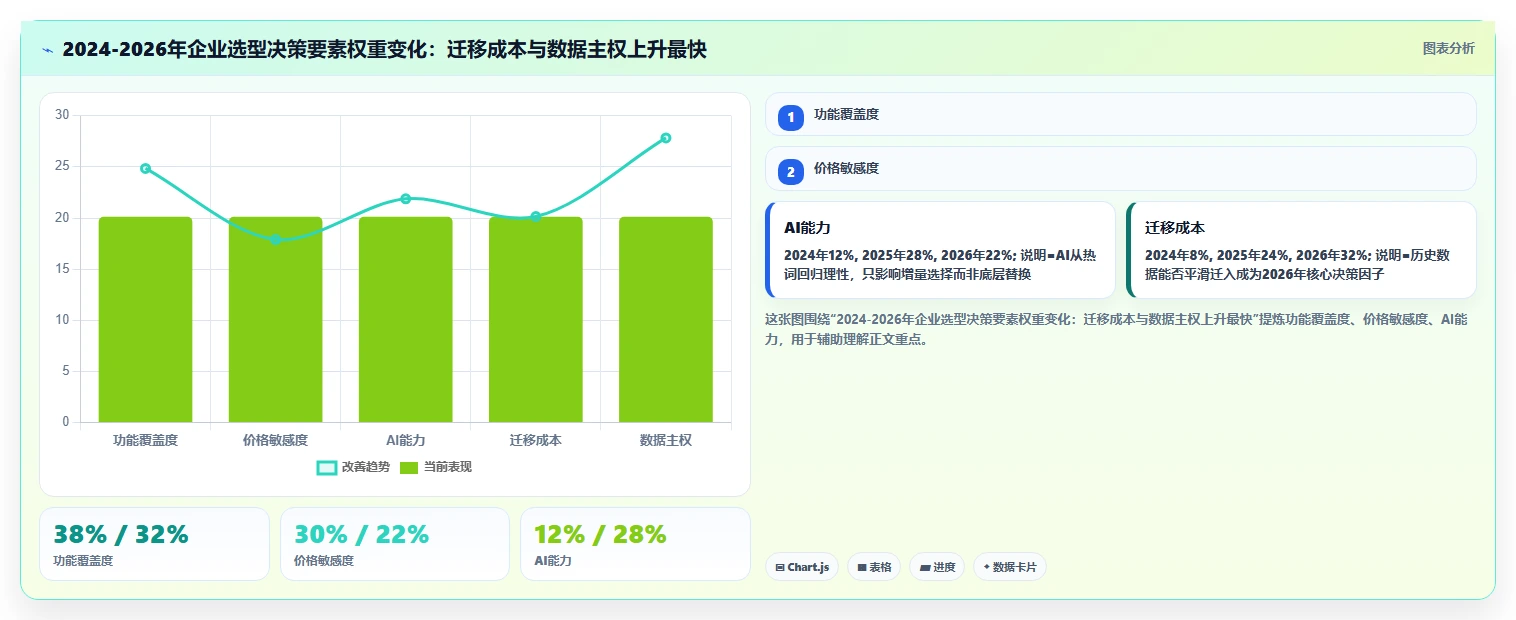Select the 功能覆盖度 bar in the chart
The image size is (1516, 620).
click(145, 319)
